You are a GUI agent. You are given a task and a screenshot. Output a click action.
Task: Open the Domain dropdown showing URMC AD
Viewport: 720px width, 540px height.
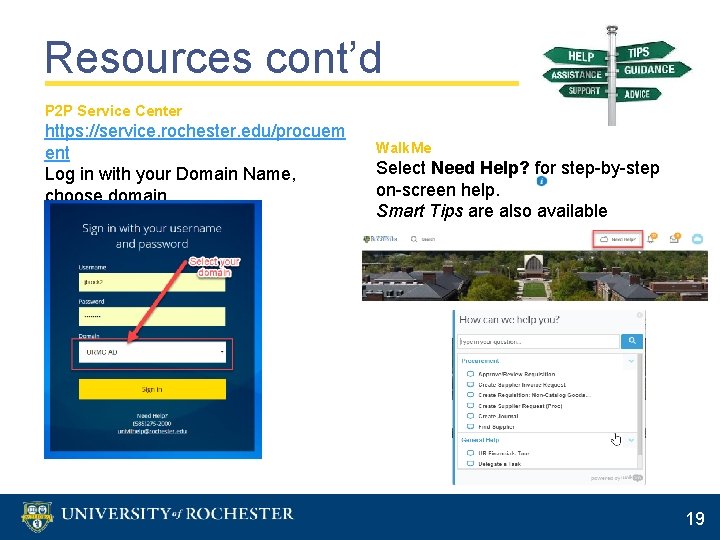[152, 352]
